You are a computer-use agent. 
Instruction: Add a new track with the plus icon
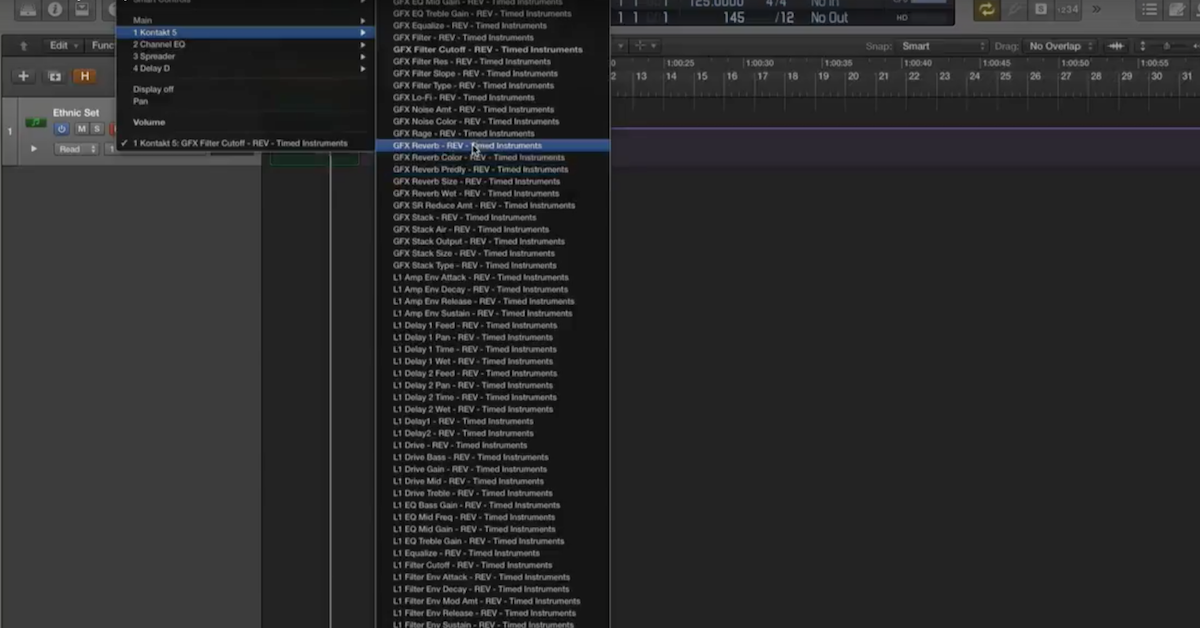[23, 76]
